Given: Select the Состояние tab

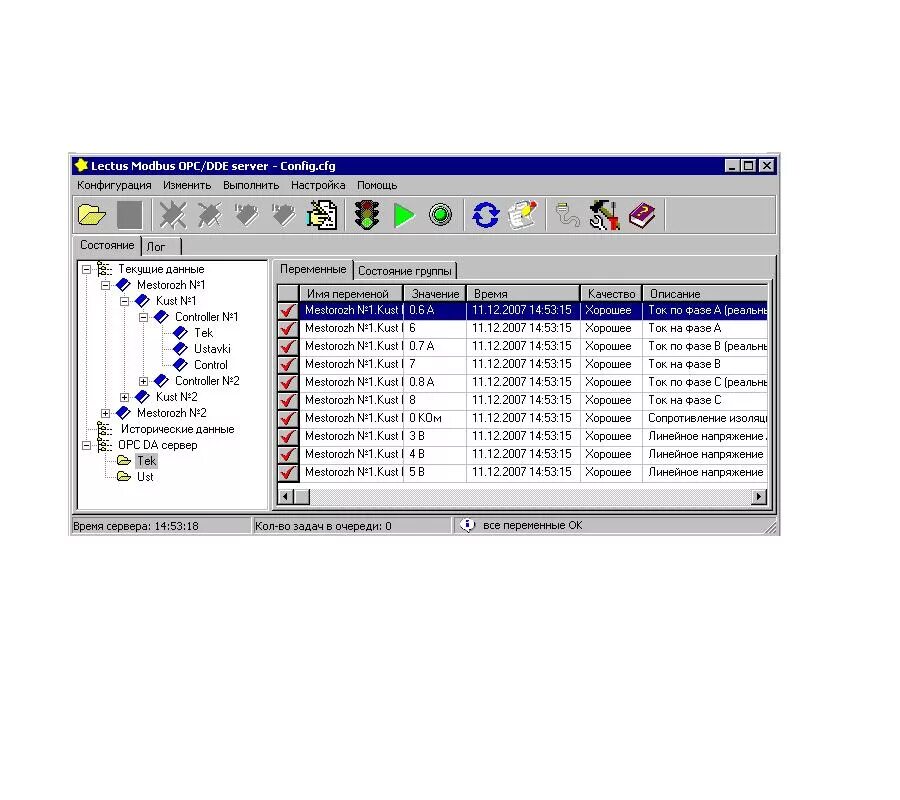Looking at the screenshot, I should pos(107,245).
